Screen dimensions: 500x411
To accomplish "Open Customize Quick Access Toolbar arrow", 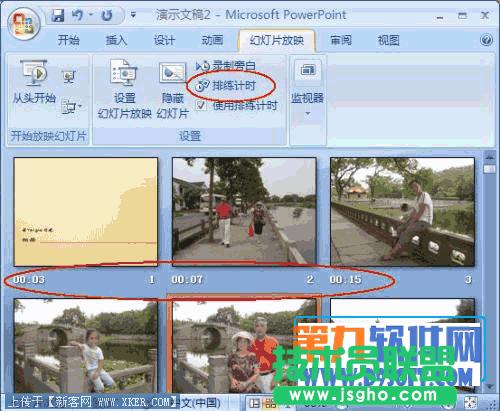I will pos(133,15).
